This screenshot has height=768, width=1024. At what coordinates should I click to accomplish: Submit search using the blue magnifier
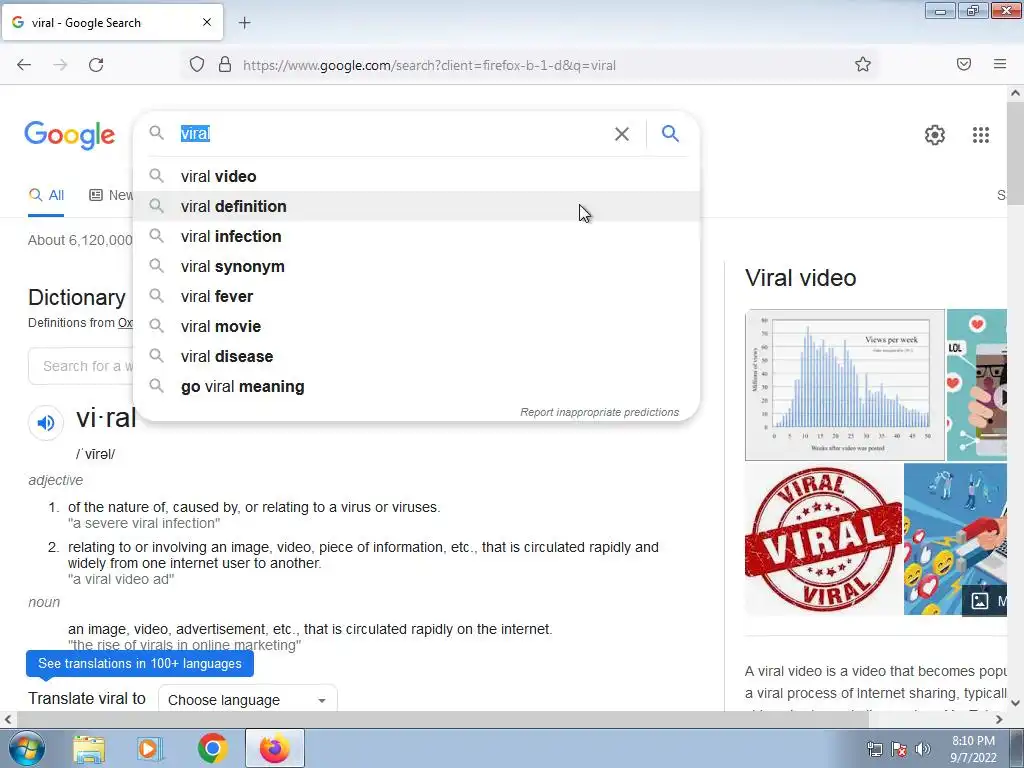point(670,134)
